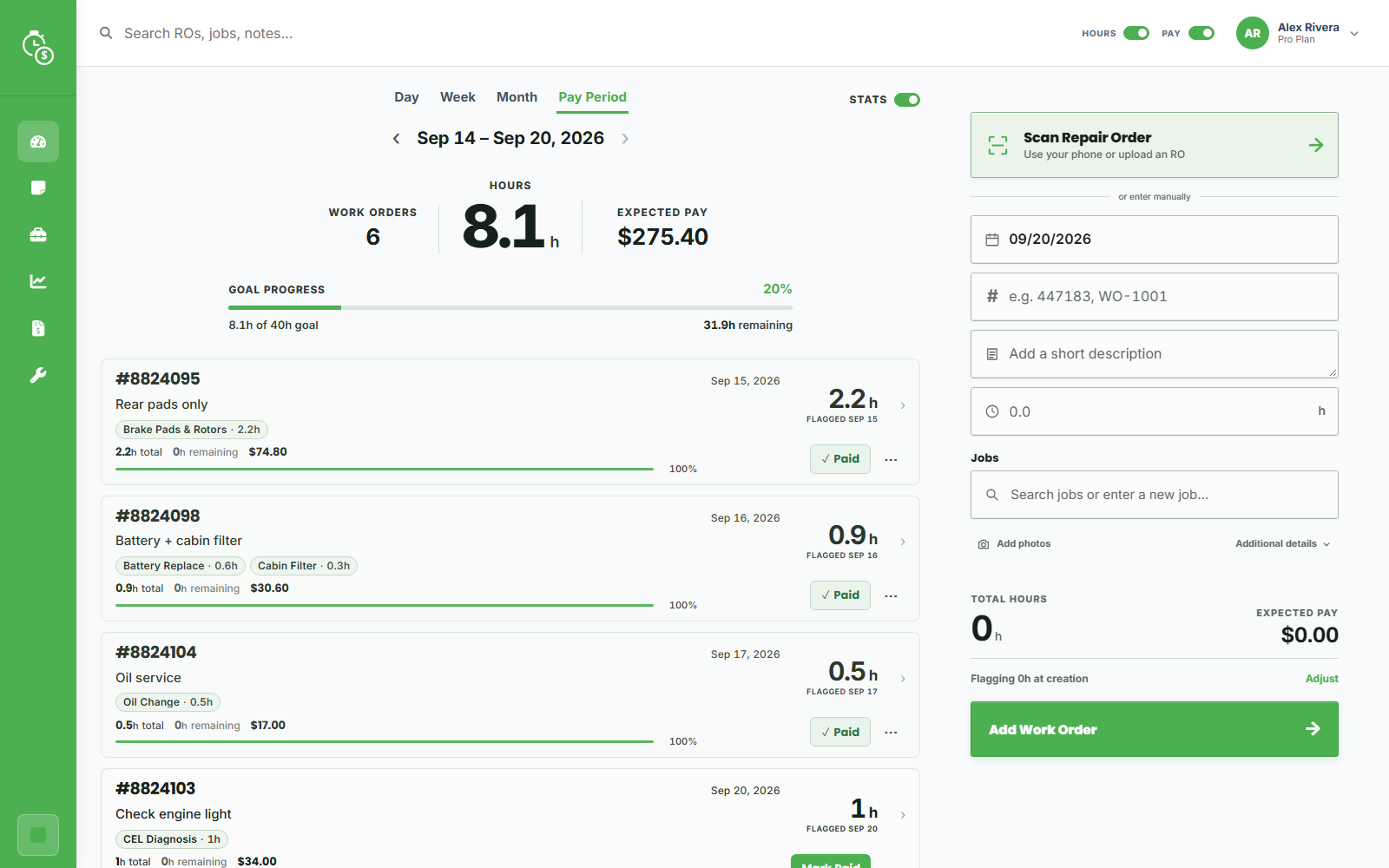Open the dashboard gauge sidebar icon
The width and height of the screenshot is (1389, 868).
click(x=38, y=141)
